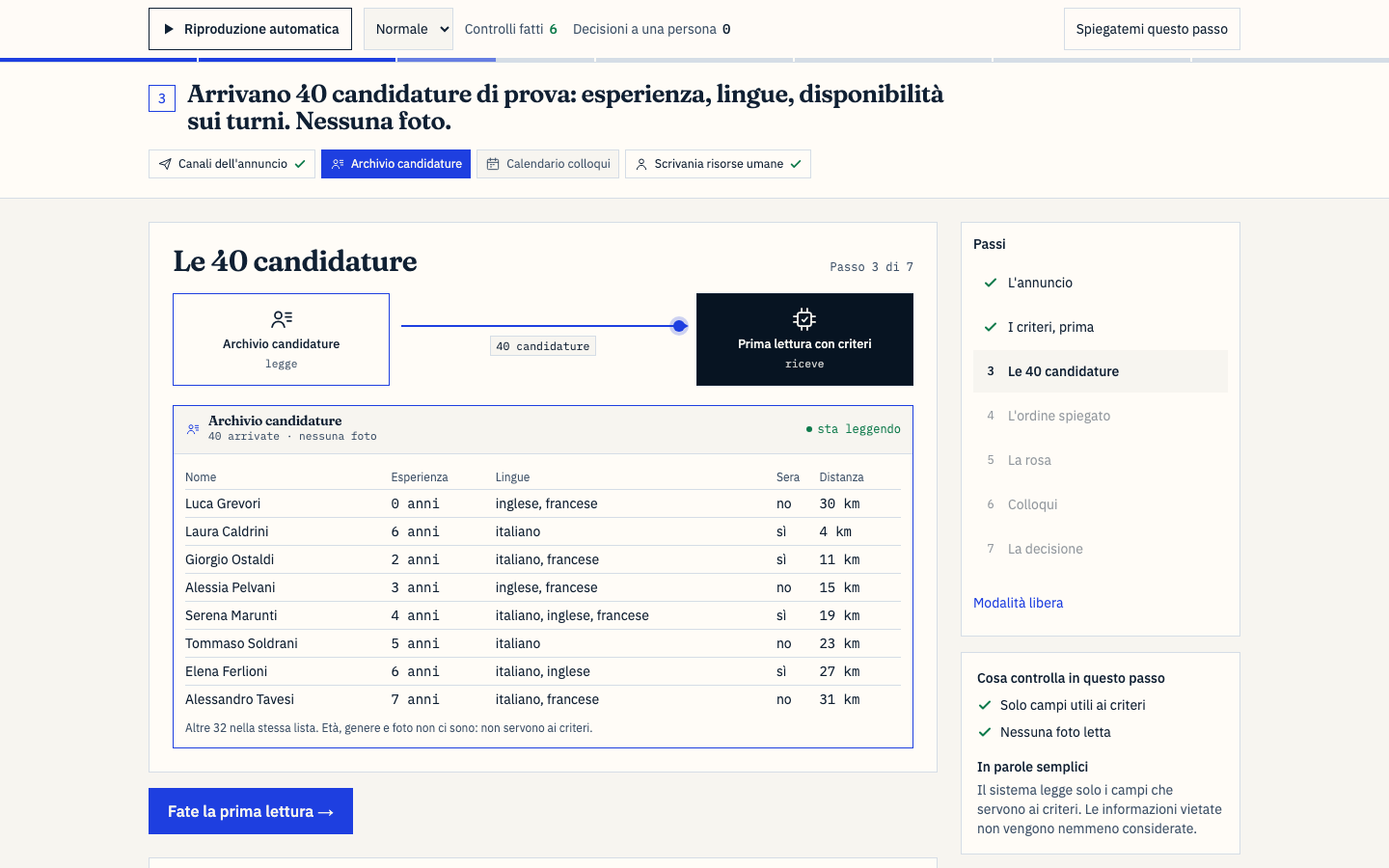The height and width of the screenshot is (868, 1389).
Task: Select the Alessandro Tavesi row name
Action: pyautogui.click(x=239, y=699)
